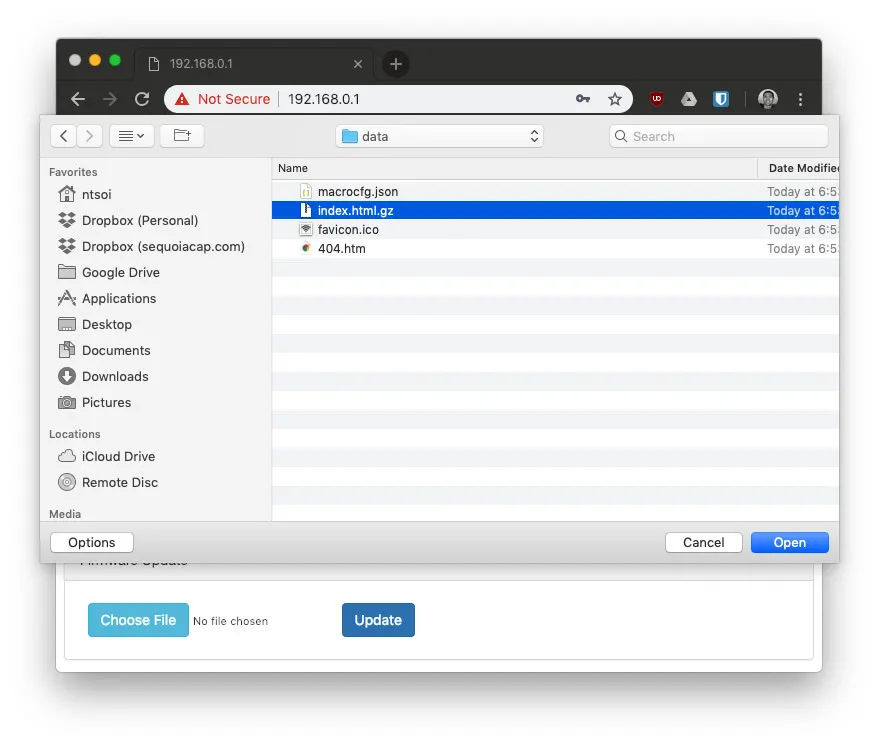Click the Bitwarden shield extension icon

click(x=720, y=99)
